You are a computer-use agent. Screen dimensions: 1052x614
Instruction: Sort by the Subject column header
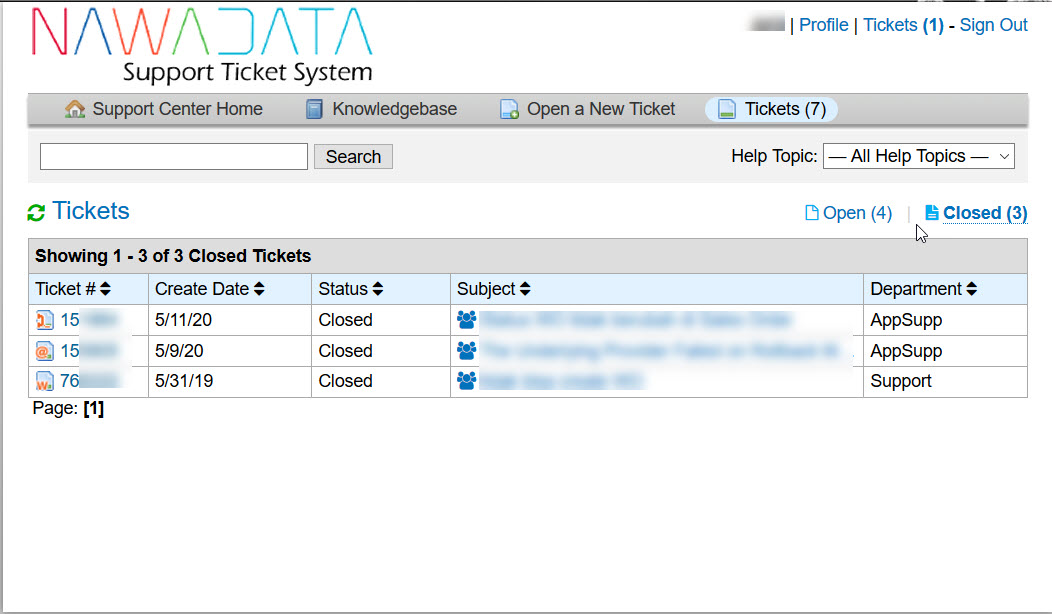point(493,289)
